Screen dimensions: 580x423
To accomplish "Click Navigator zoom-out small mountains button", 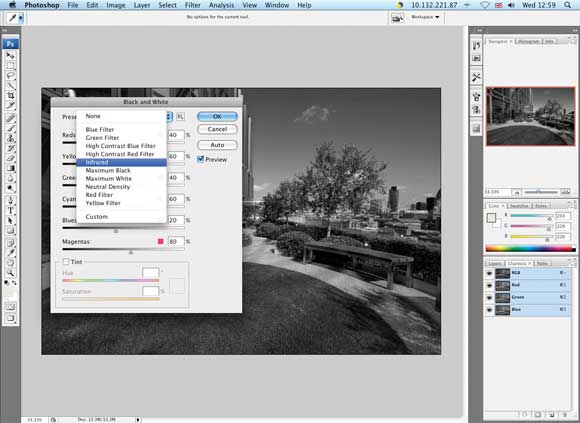I will click(517, 192).
